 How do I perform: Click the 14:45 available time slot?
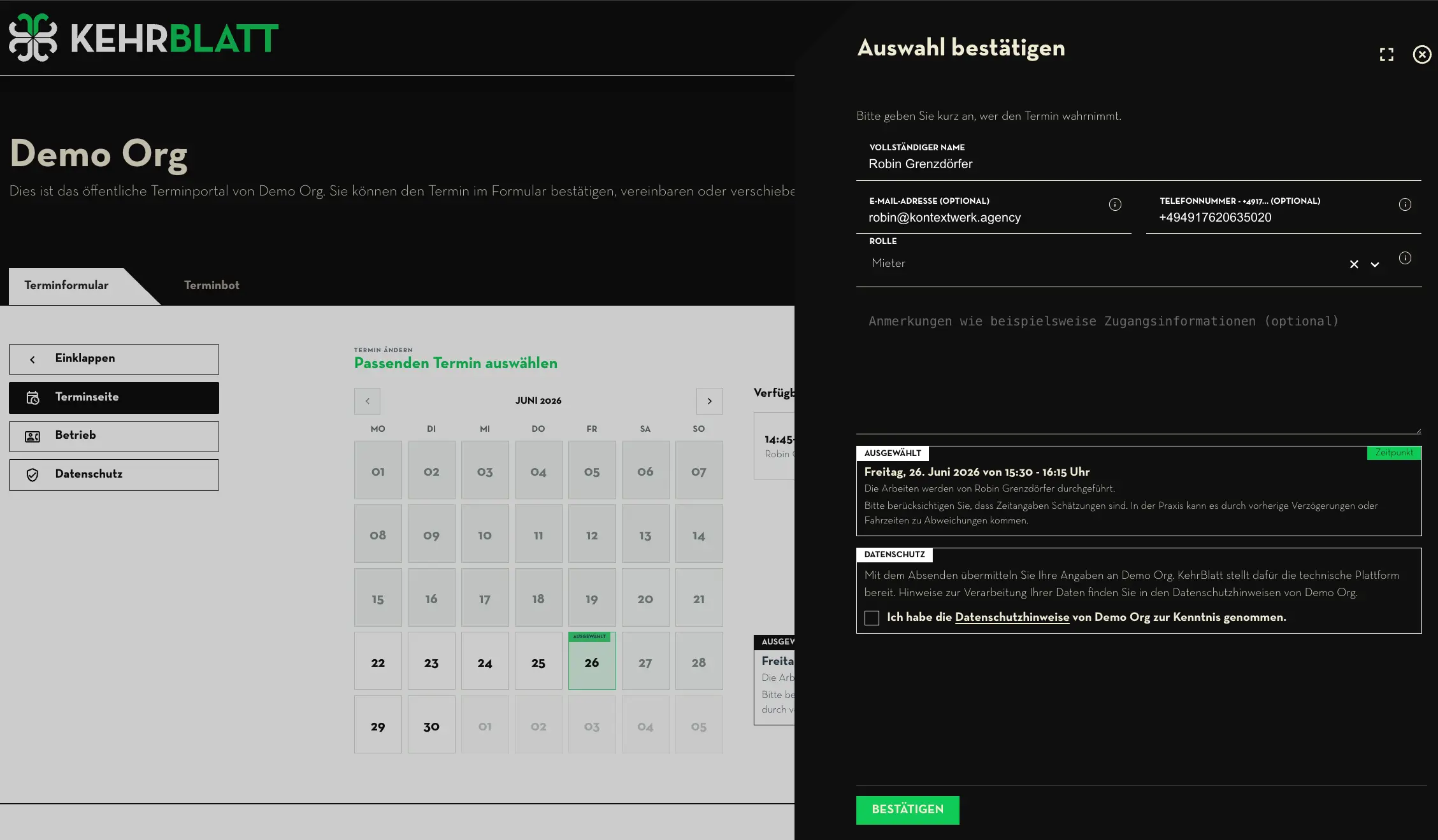(x=775, y=446)
